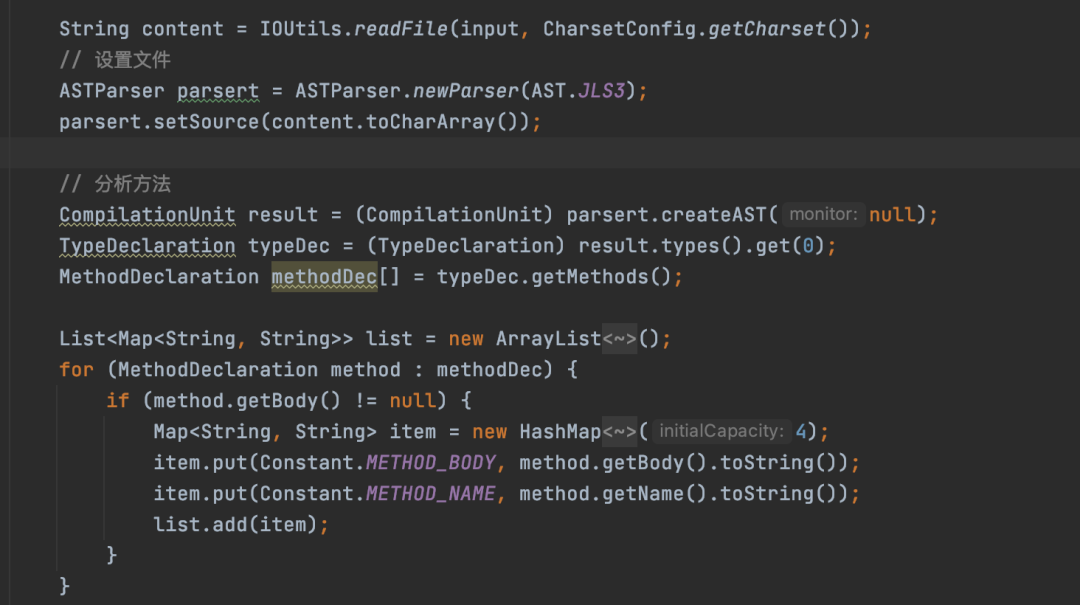The width and height of the screenshot is (1080, 605).
Task: Click the highlighted methodDec variable
Action: pyautogui.click(x=324, y=277)
